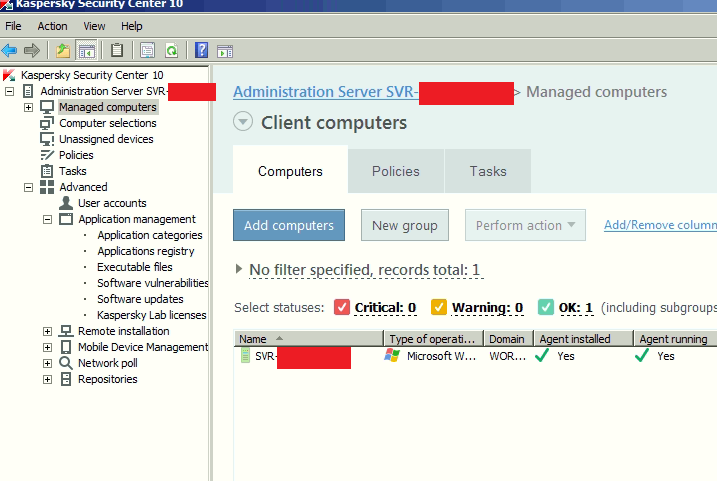Click the User accounts person icon

pyautogui.click(x=66, y=203)
